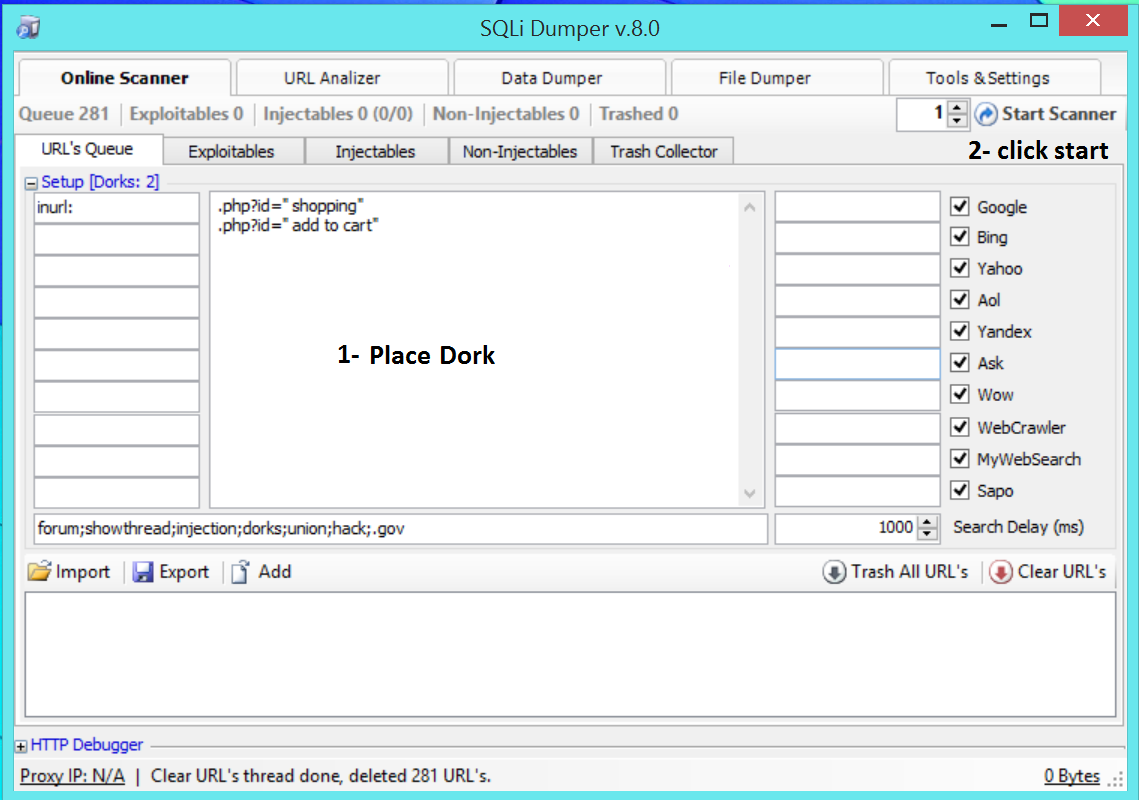This screenshot has height=800, width=1139.
Task: Click the 0 Bytes status link
Action: (1071, 776)
